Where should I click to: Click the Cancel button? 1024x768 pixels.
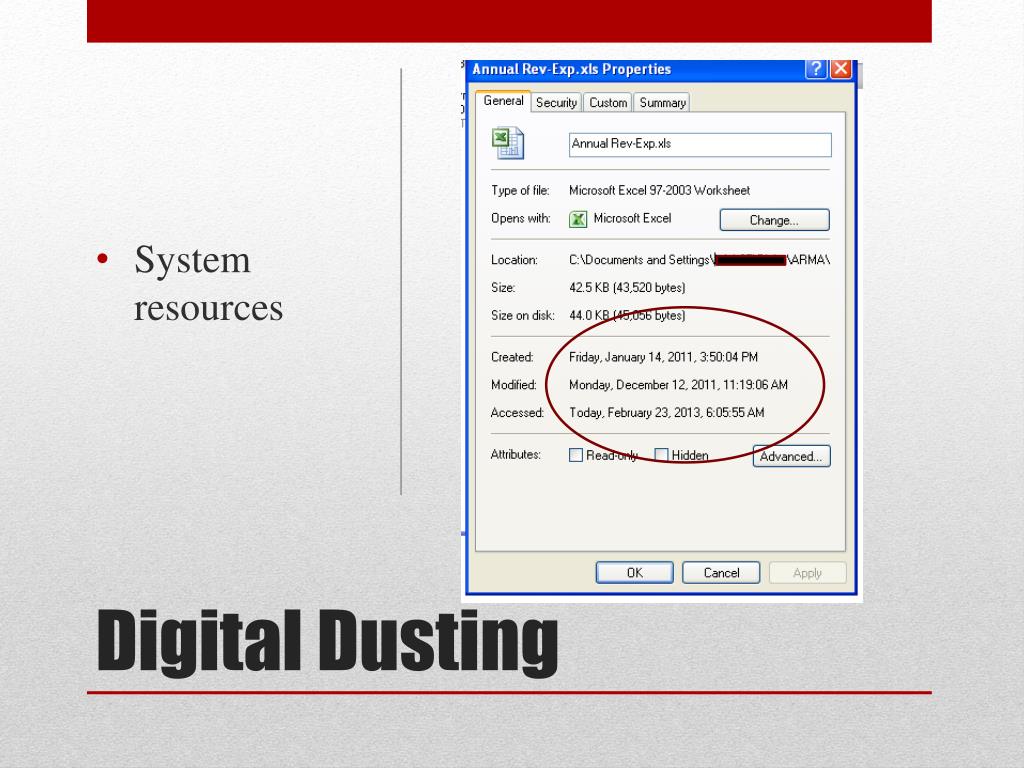point(721,573)
